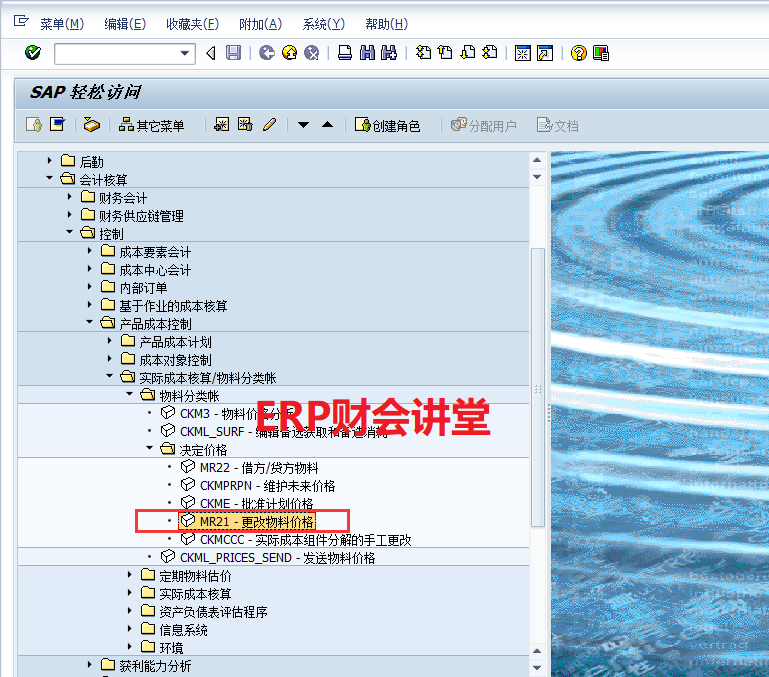The height and width of the screenshot is (677, 769).
Task: Collapse the 决定价格 folder node
Action: click(x=150, y=450)
